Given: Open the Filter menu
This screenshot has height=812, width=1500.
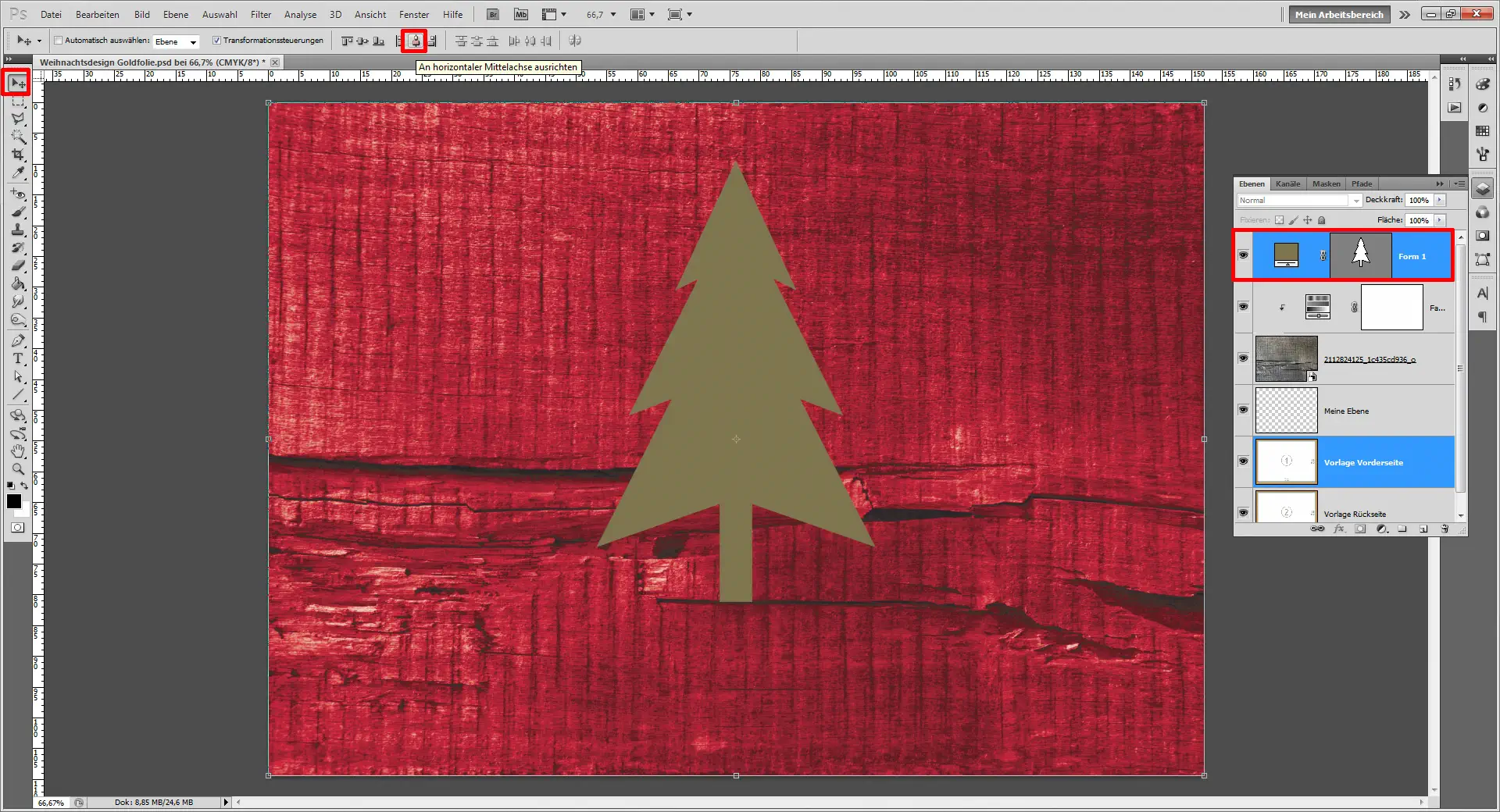Looking at the screenshot, I should (260, 14).
